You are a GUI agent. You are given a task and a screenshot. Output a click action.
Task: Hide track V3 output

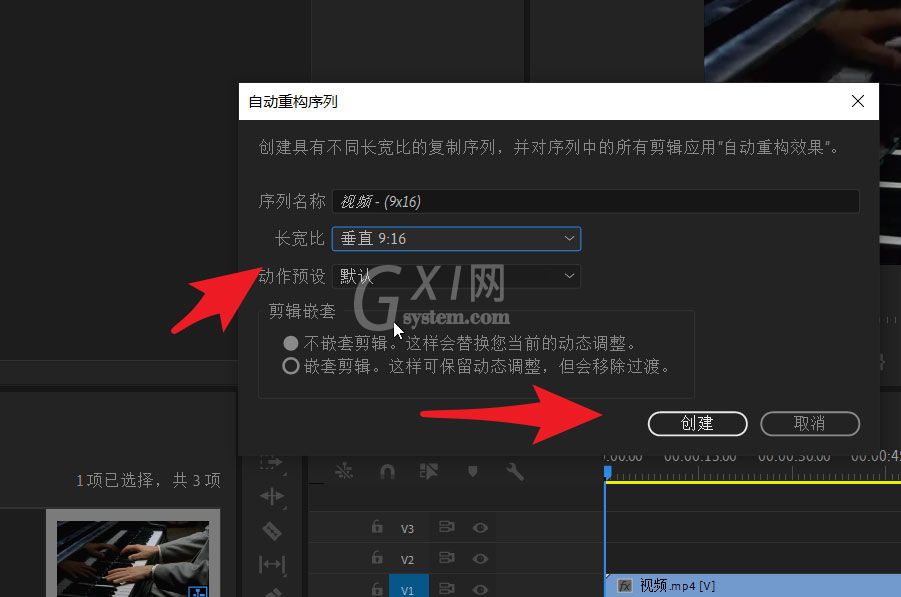coord(480,527)
